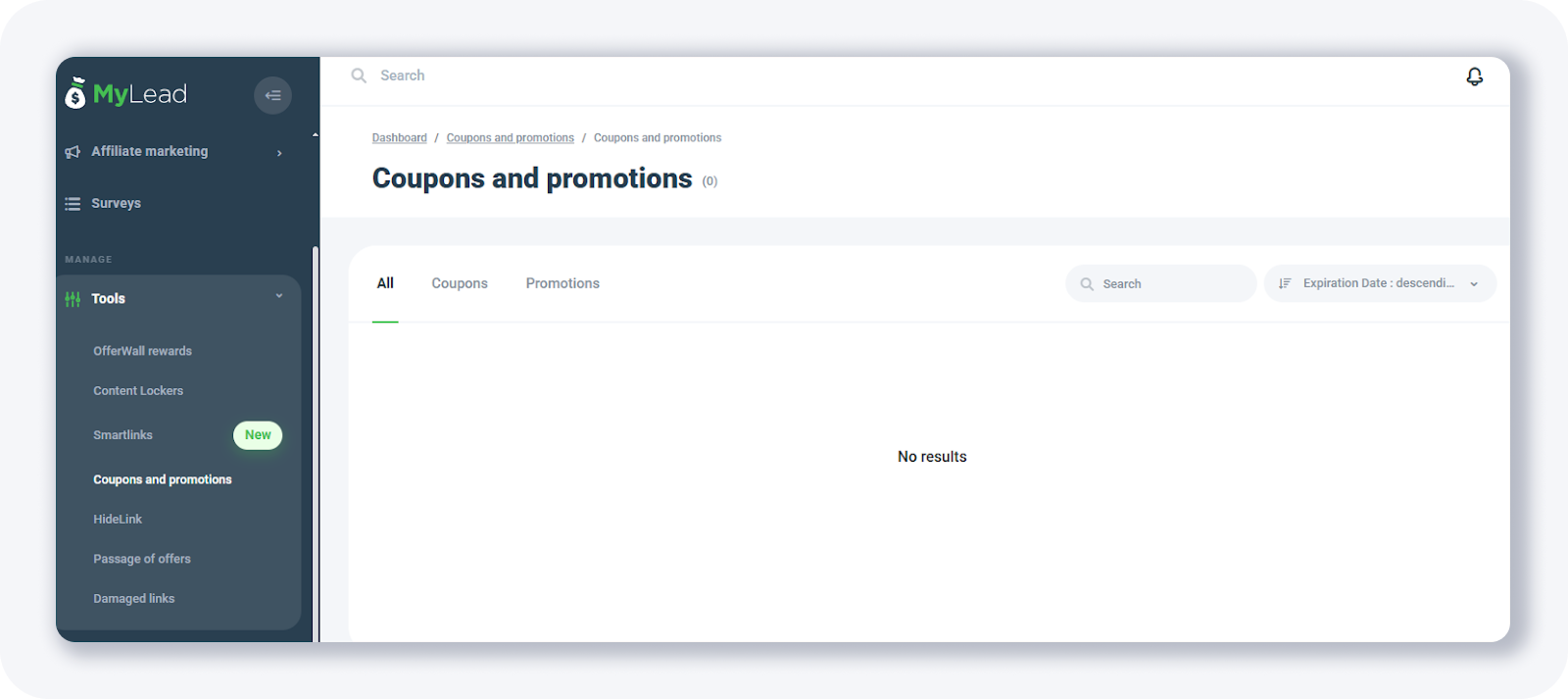Click the megaphone icon beside Affiliate marketing
Image resolution: width=1568 pixels, height=699 pixels.
click(73, 152)
